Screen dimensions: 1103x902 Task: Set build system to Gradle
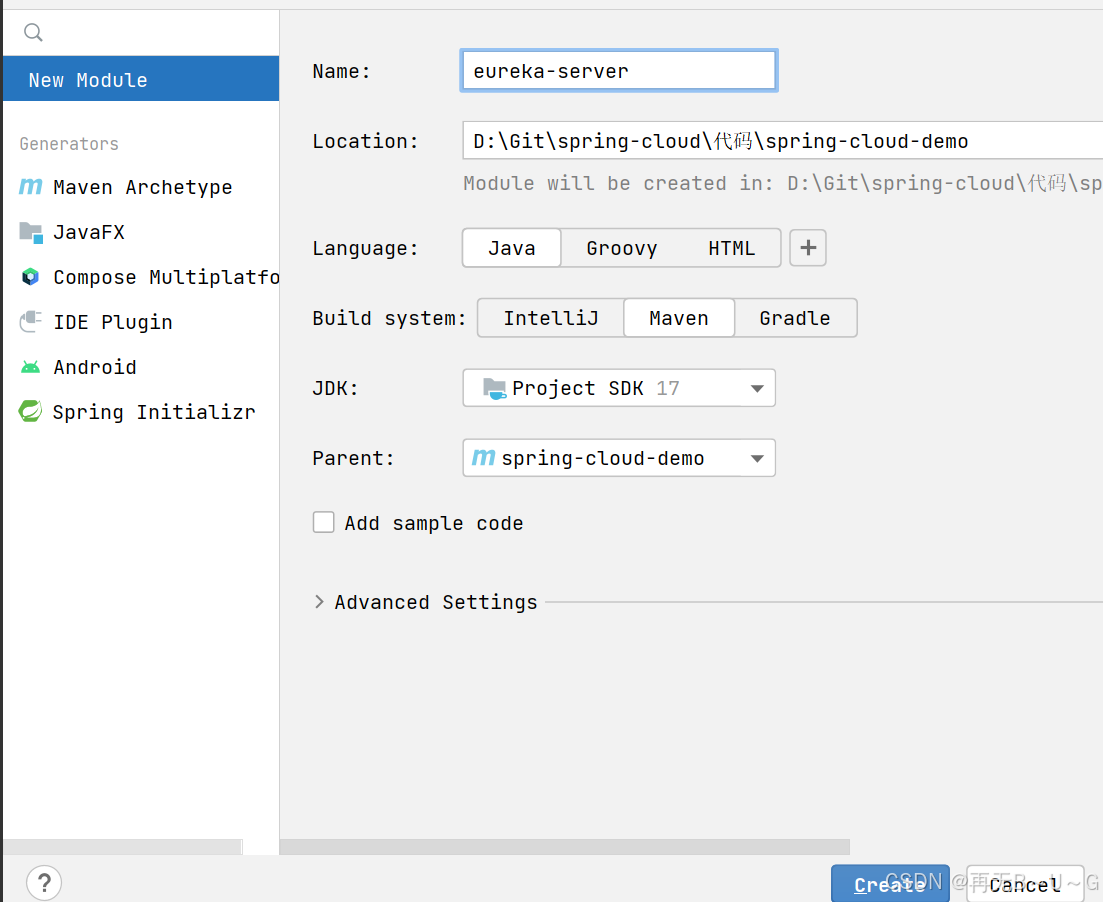795,318
